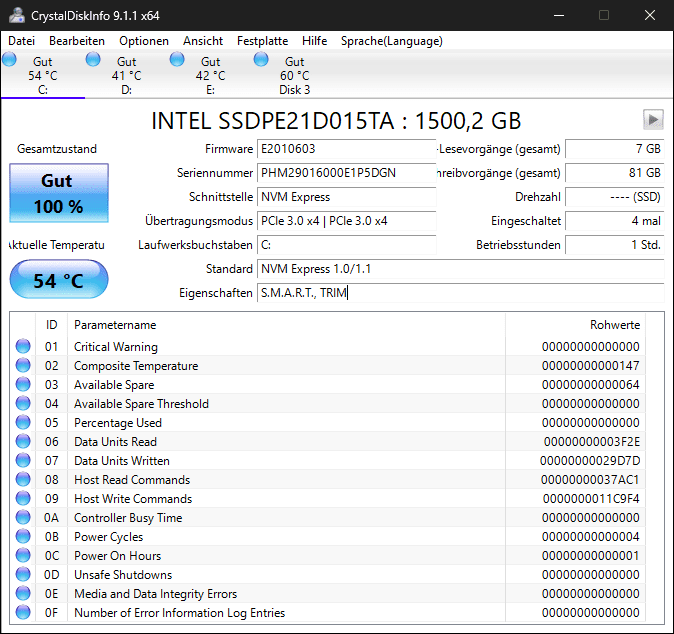The width and height of the screenshot is (674, 634).
Task: Click the Gut 100 % health status button
Action: click(x=59, y=193)
